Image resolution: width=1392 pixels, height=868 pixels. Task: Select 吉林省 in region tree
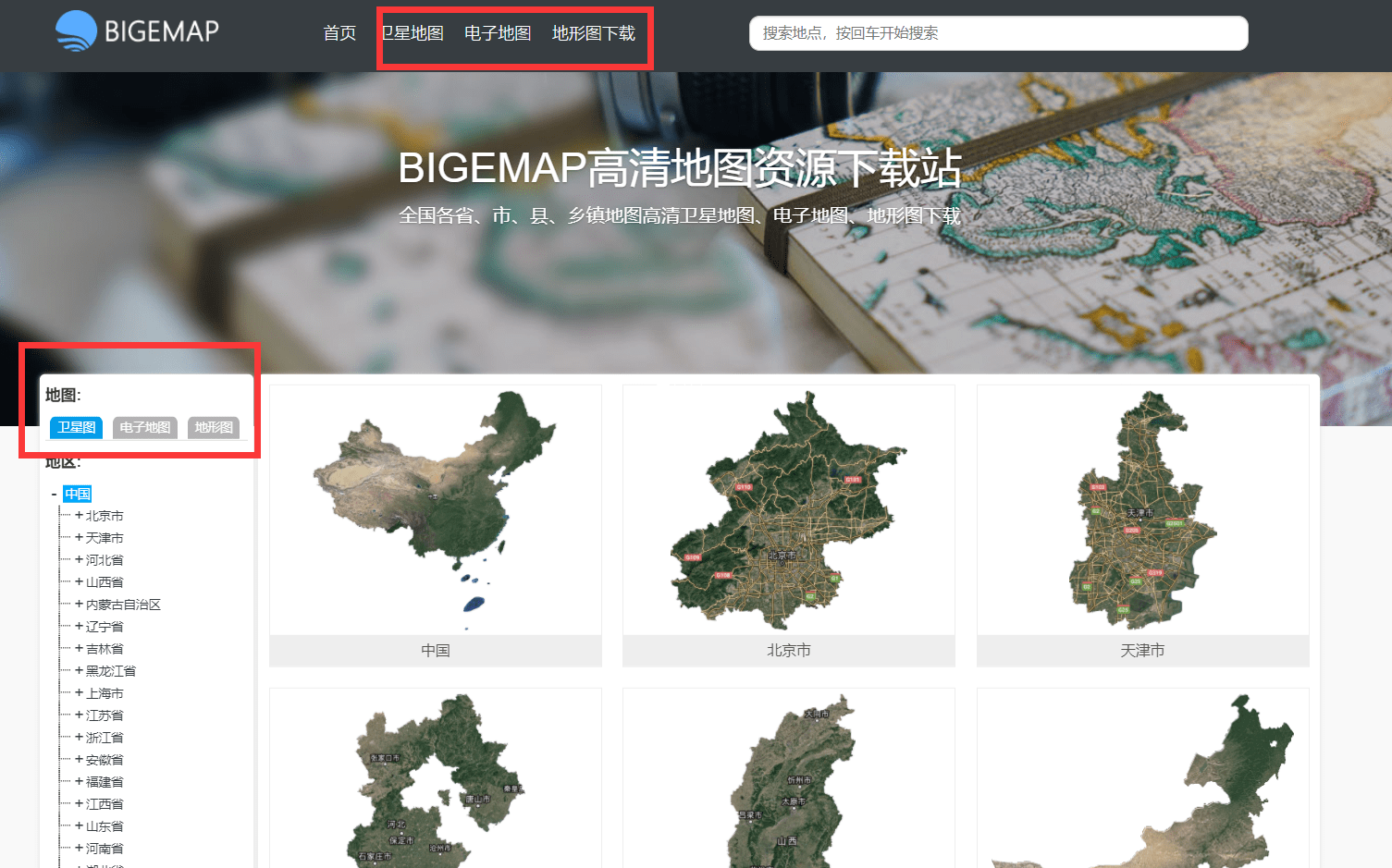[x=105, y=649]
